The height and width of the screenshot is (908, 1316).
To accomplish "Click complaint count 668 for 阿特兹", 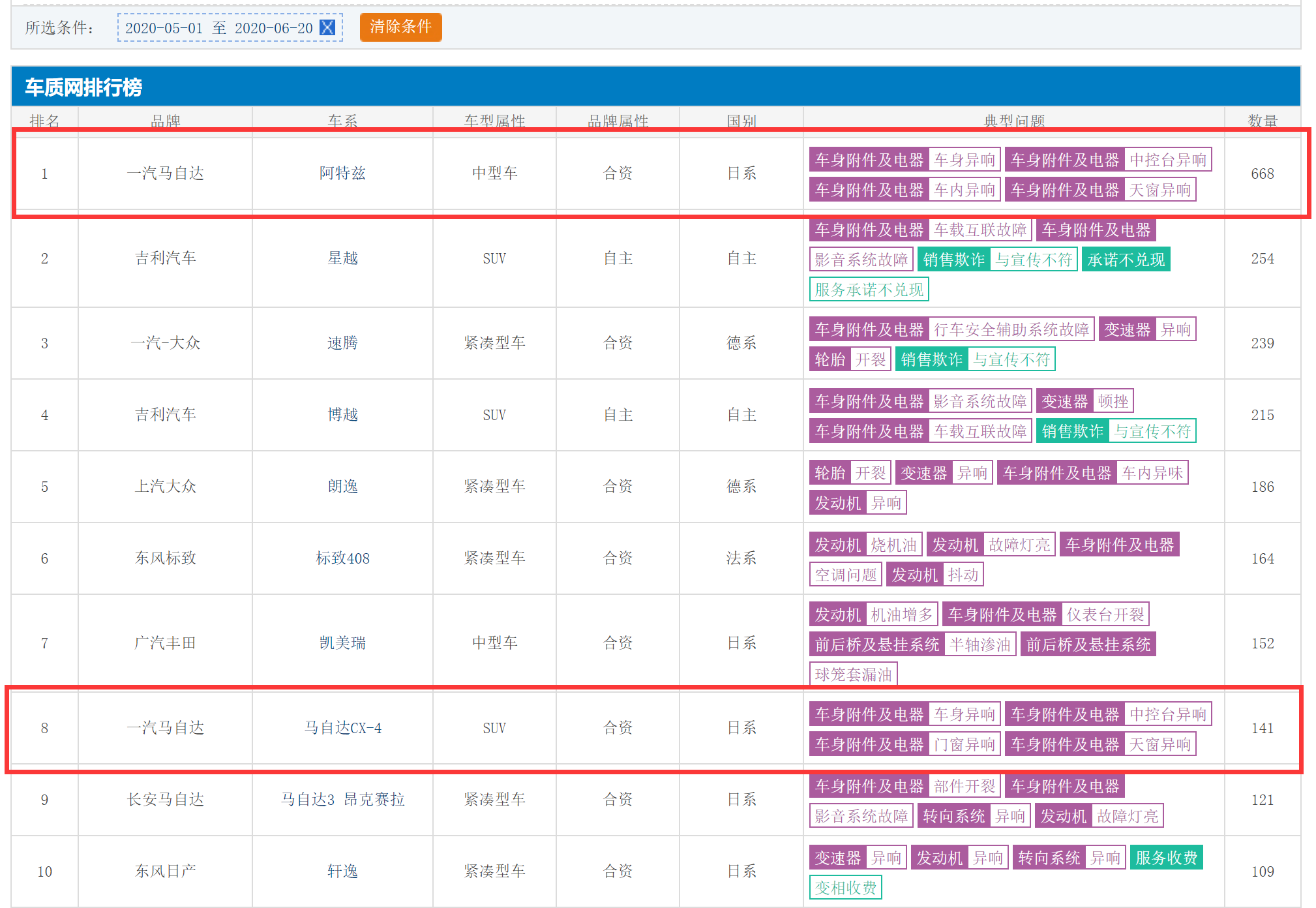I will (x=1263, y=174).
